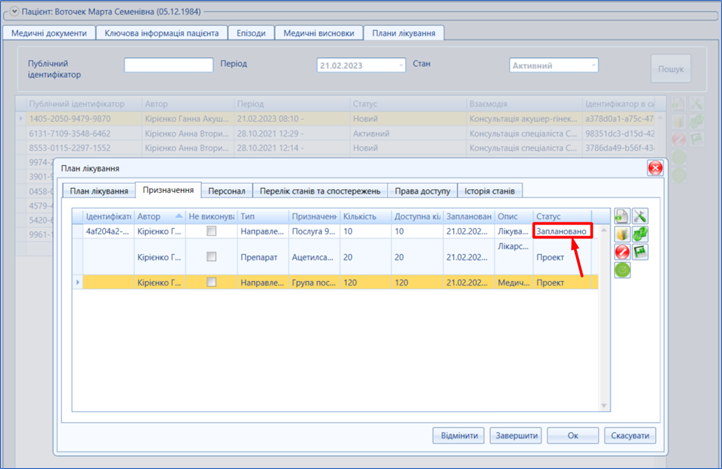The image size is (722, 469).
Task: Click the dimmed folder icon in background window
Action: click(x=678, y=122)
